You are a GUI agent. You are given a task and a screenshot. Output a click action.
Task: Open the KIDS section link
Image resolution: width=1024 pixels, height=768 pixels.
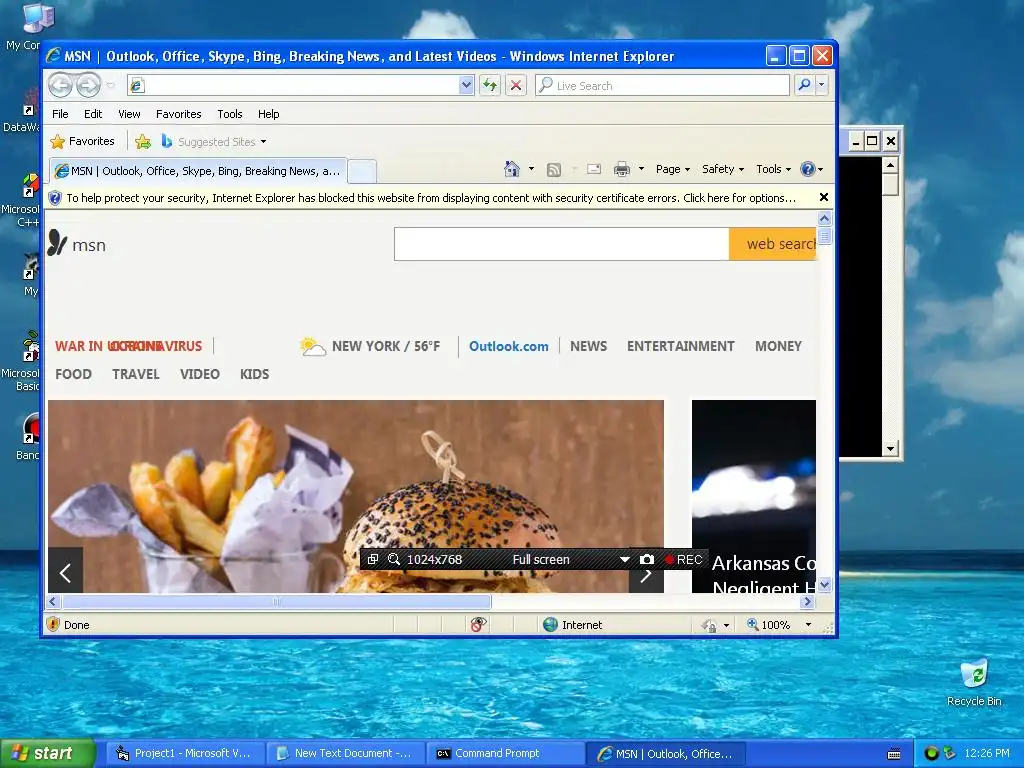tap(254, 374)
